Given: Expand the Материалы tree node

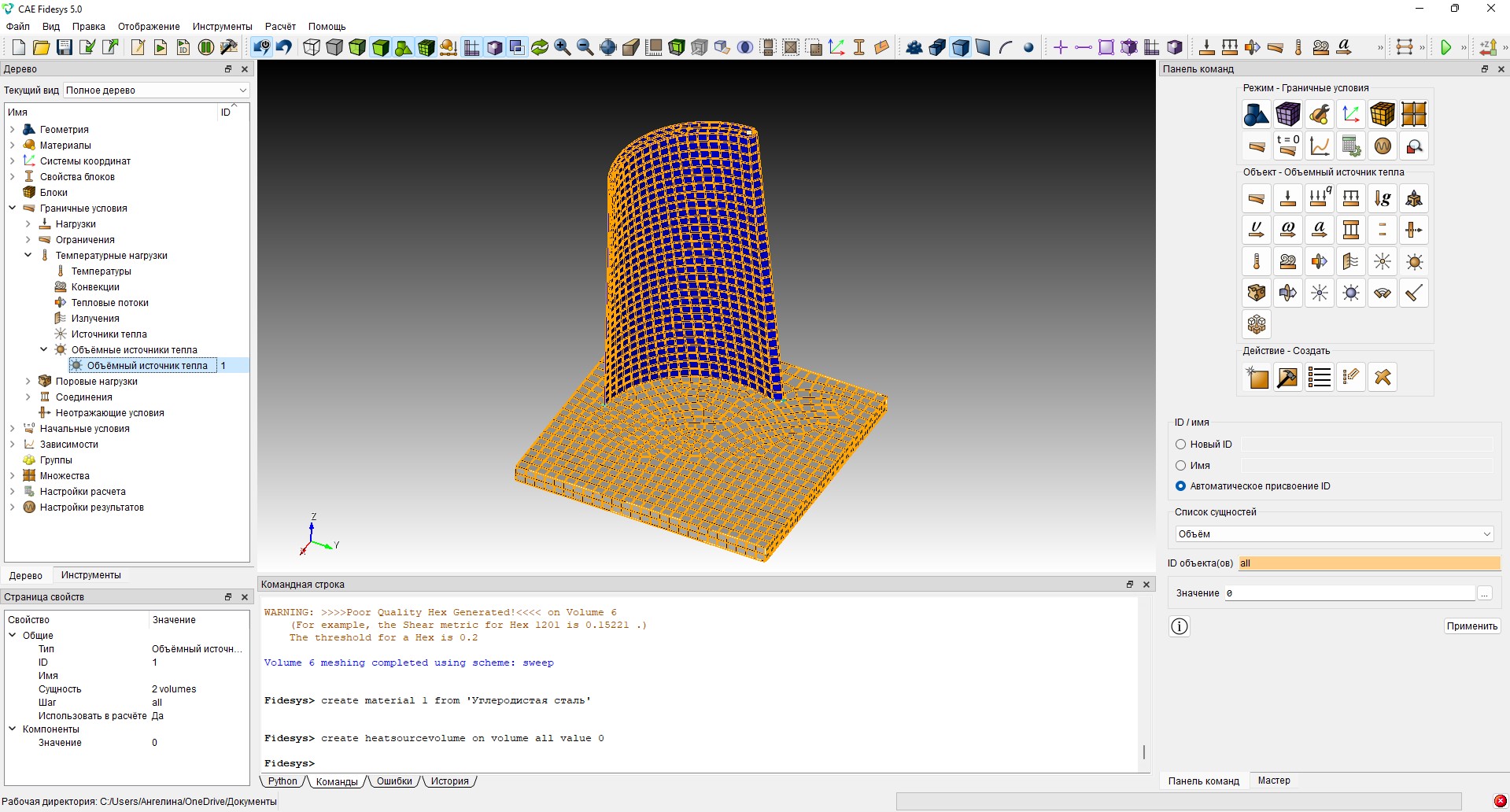Looking at the screenshot, I should (12, 146).
